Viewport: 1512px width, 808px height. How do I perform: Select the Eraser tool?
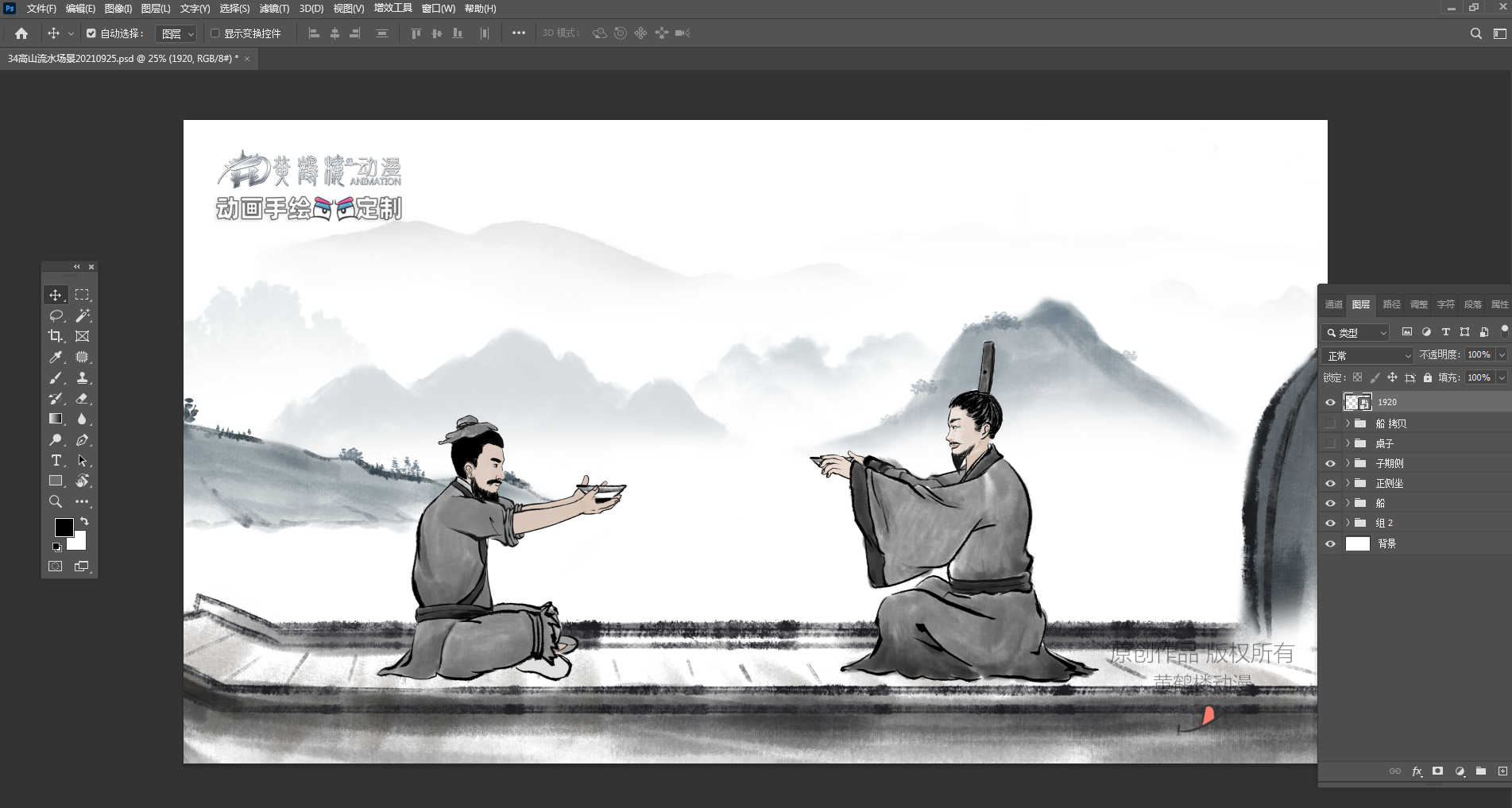tap(82, 398)
